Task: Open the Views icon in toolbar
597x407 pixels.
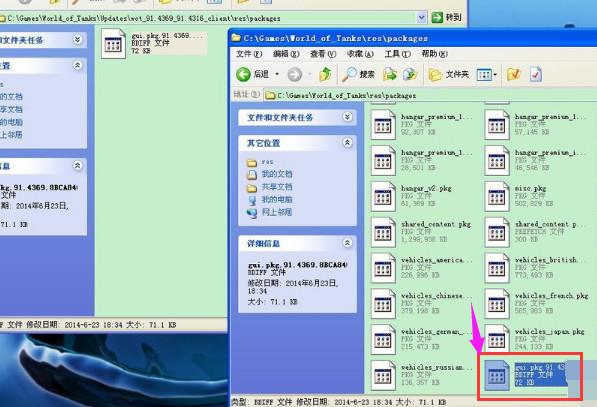Action: click(x=487, y=75)
